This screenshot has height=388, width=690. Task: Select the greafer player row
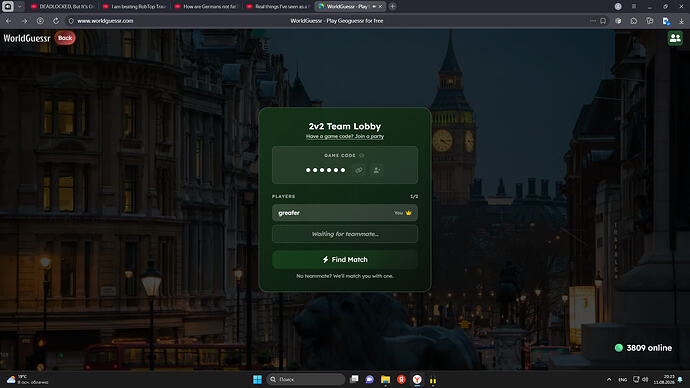point(345,213)
